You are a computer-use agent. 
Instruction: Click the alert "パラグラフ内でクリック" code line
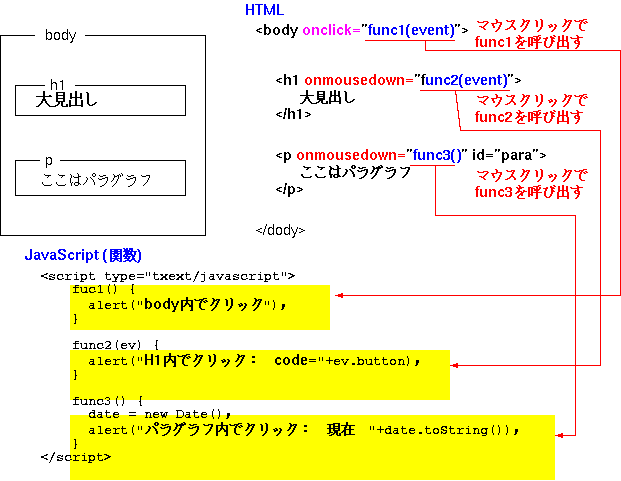point(303,430)
